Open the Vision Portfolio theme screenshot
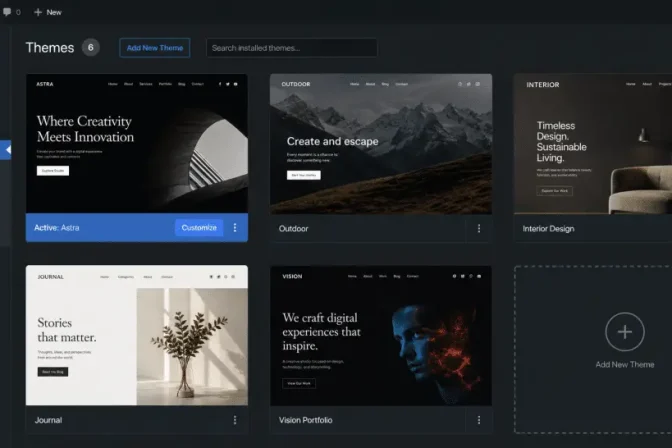The width and height of the screenshot is (672, 448). (381, 336)
